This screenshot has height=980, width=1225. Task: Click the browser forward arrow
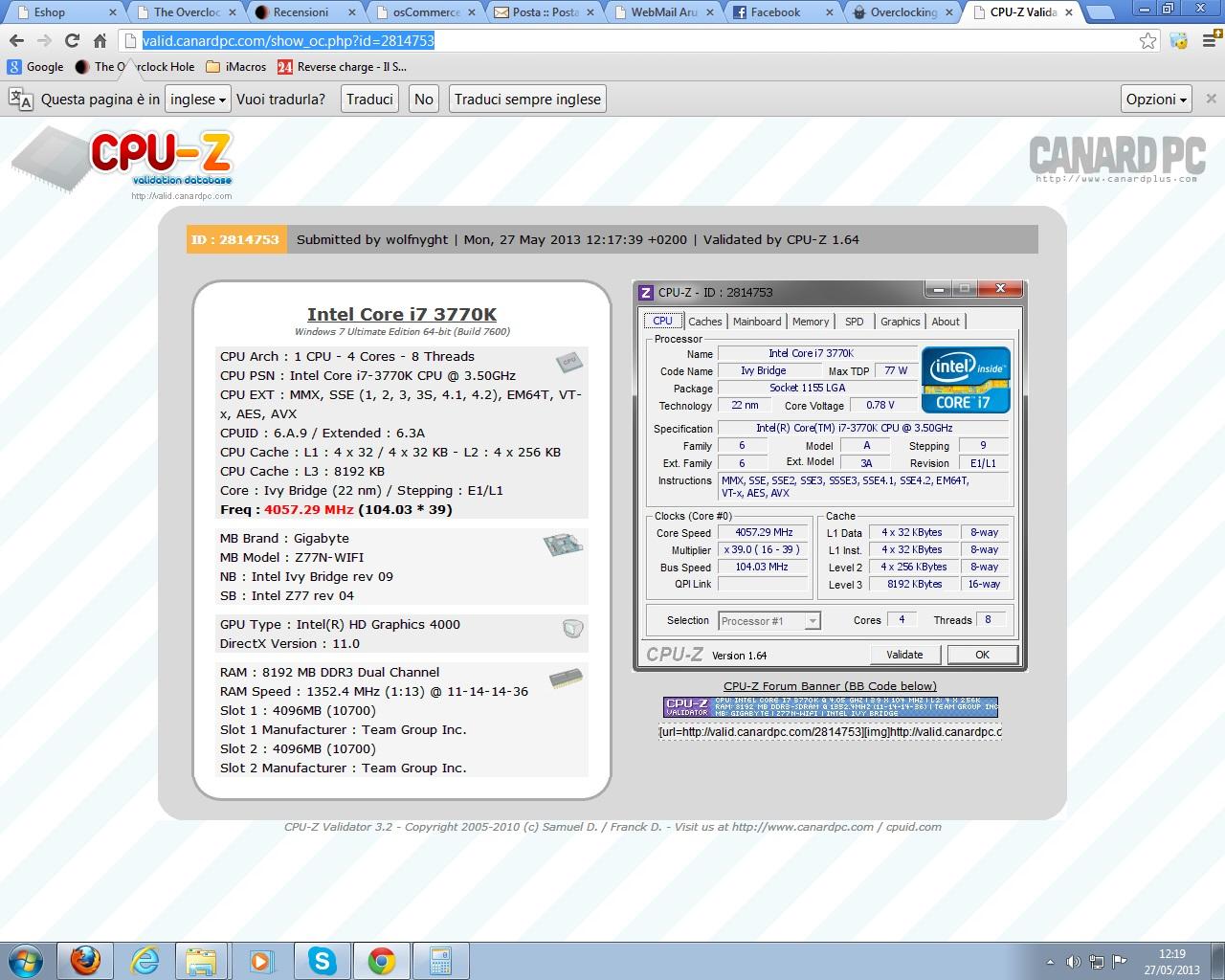[x=44, y=41]
